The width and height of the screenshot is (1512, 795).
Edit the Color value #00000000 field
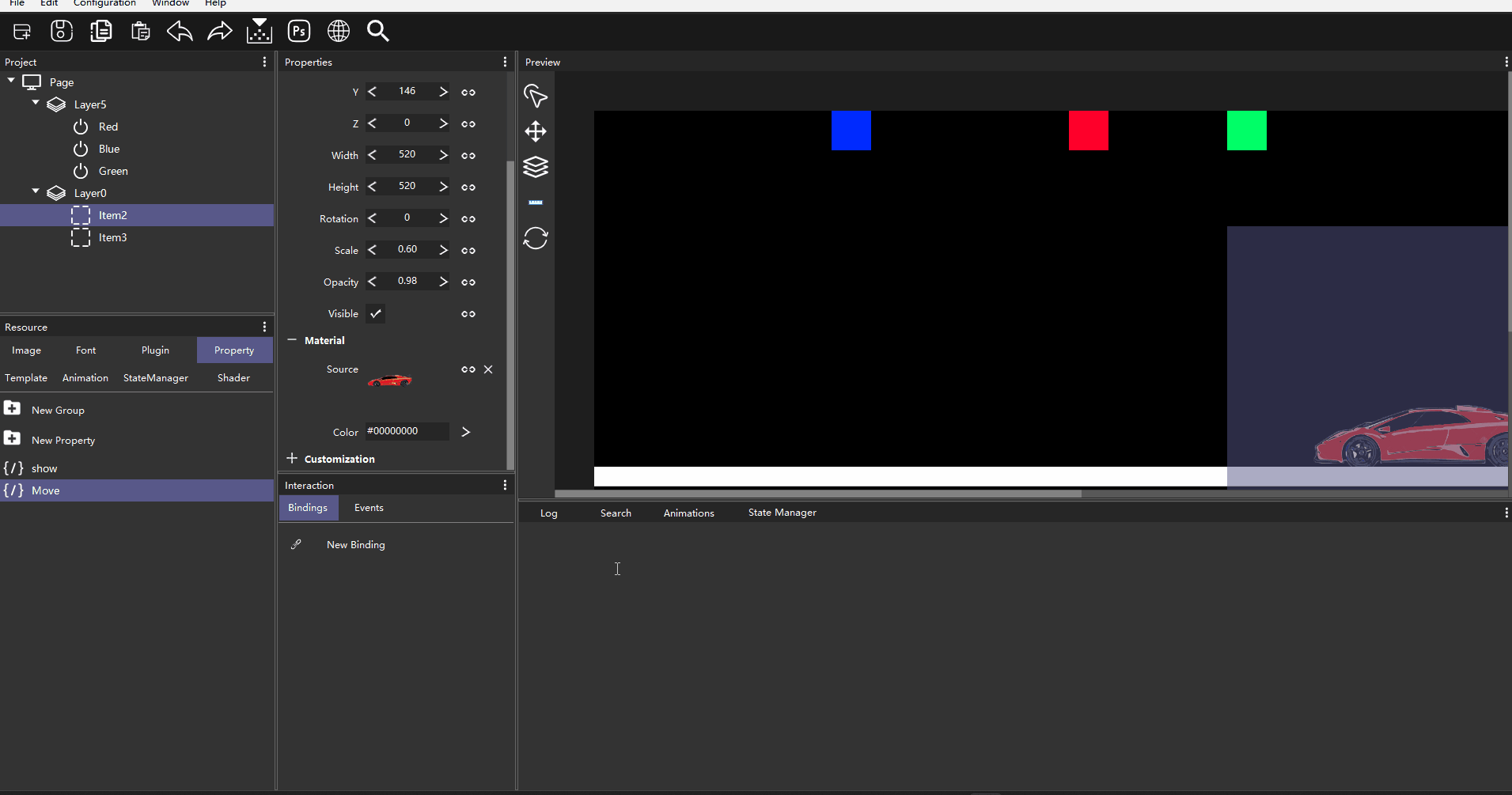407,431
